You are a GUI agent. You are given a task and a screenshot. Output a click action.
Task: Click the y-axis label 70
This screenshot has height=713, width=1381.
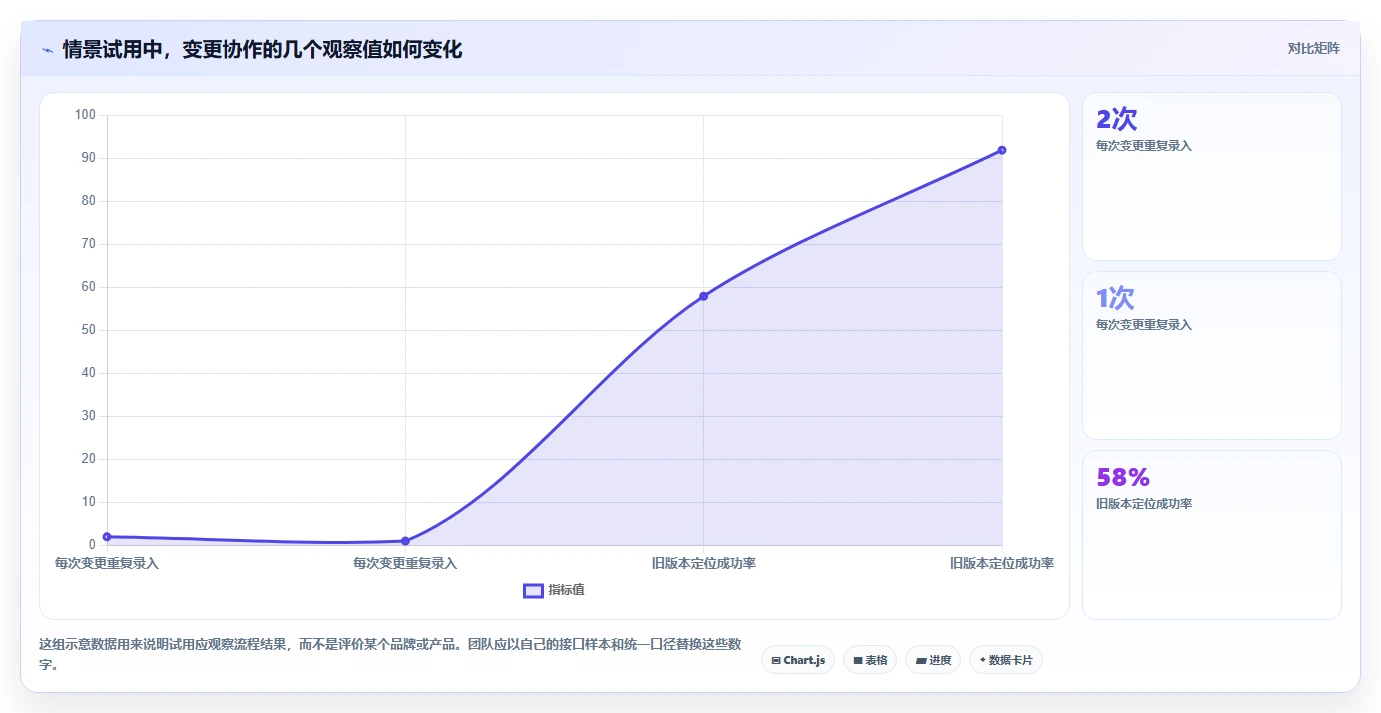(x=88, y=244)
